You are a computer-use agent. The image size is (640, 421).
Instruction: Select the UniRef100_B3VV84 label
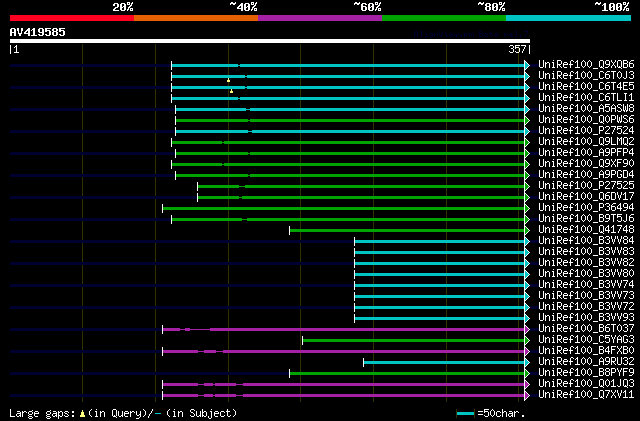[586, 241]
